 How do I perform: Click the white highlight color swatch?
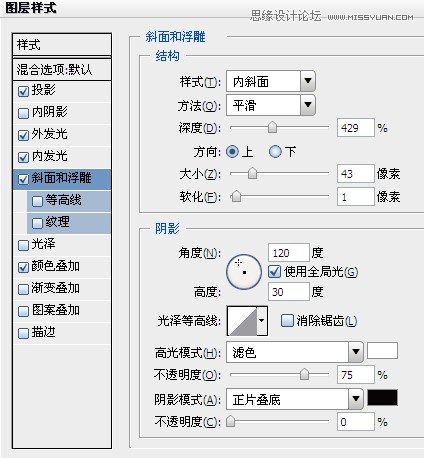click(382, 351)
